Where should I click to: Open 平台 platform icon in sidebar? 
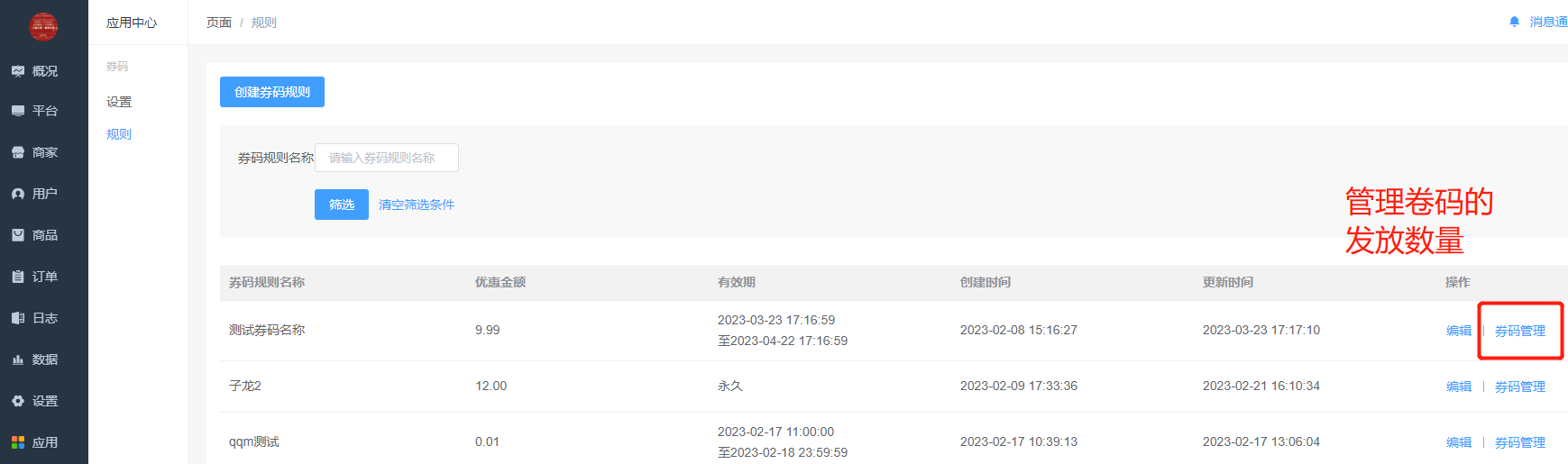18,111
